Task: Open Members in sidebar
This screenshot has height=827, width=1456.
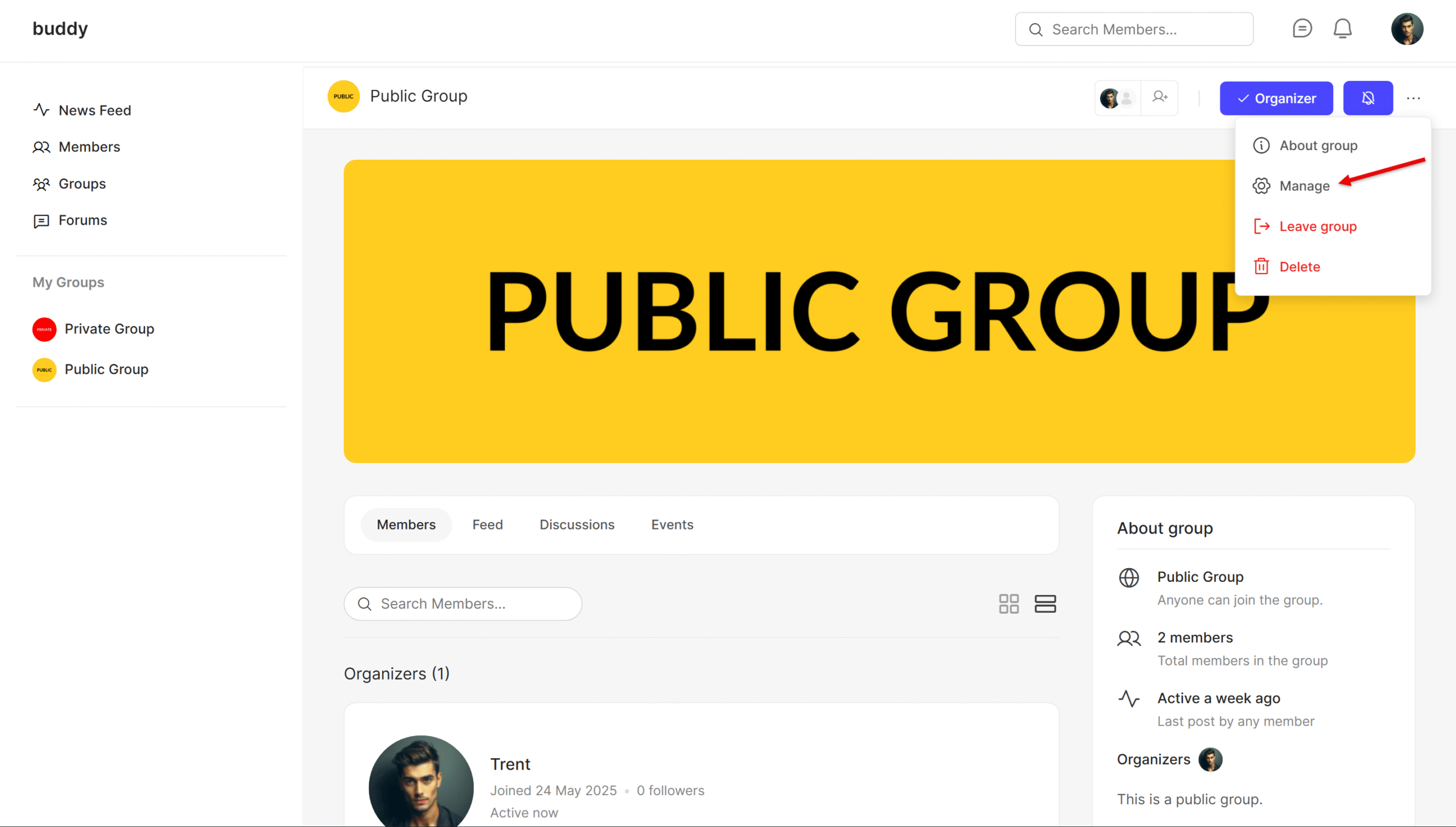Action: pyautogui.click(x=76, y=147)
